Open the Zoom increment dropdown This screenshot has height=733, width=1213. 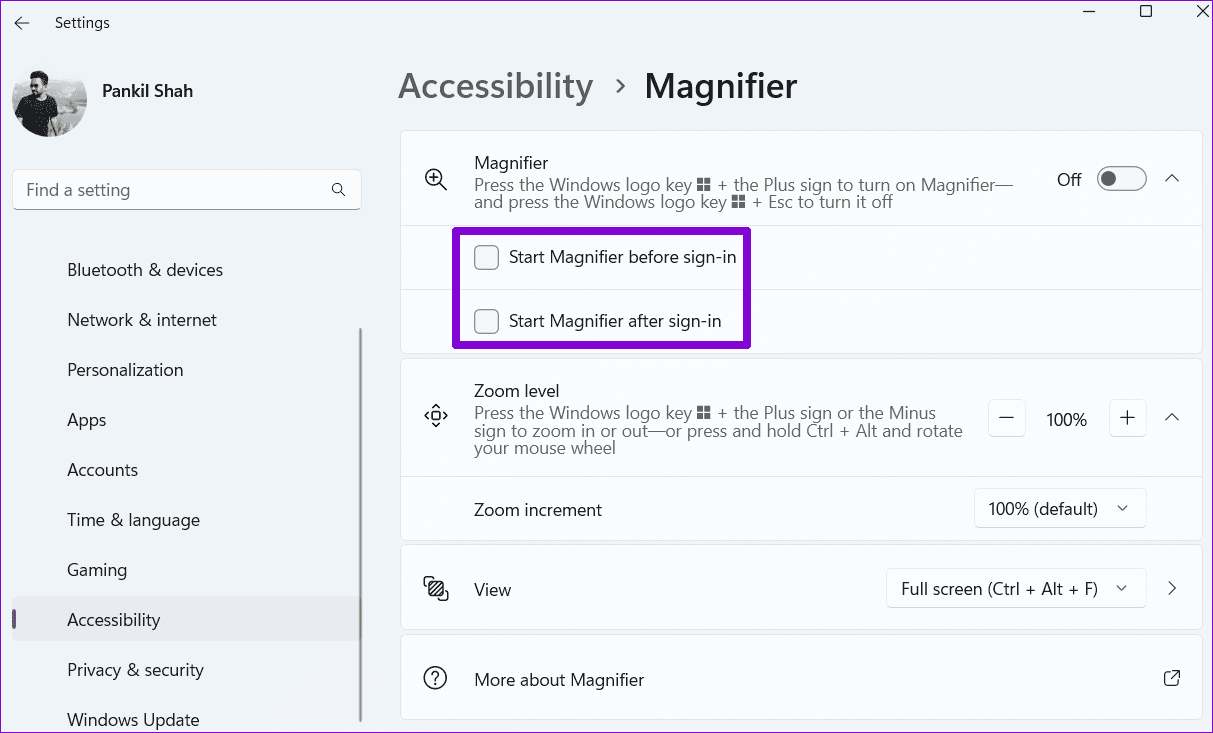1059,508
